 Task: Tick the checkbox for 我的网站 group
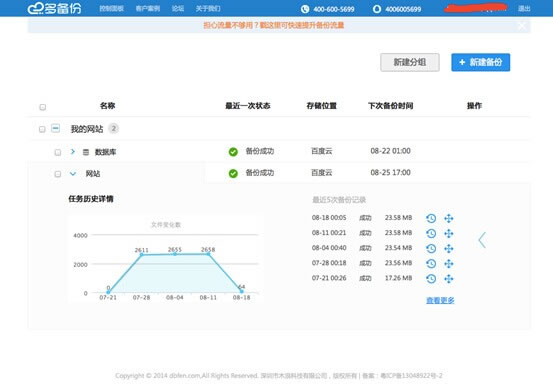[x=42, y=129]
